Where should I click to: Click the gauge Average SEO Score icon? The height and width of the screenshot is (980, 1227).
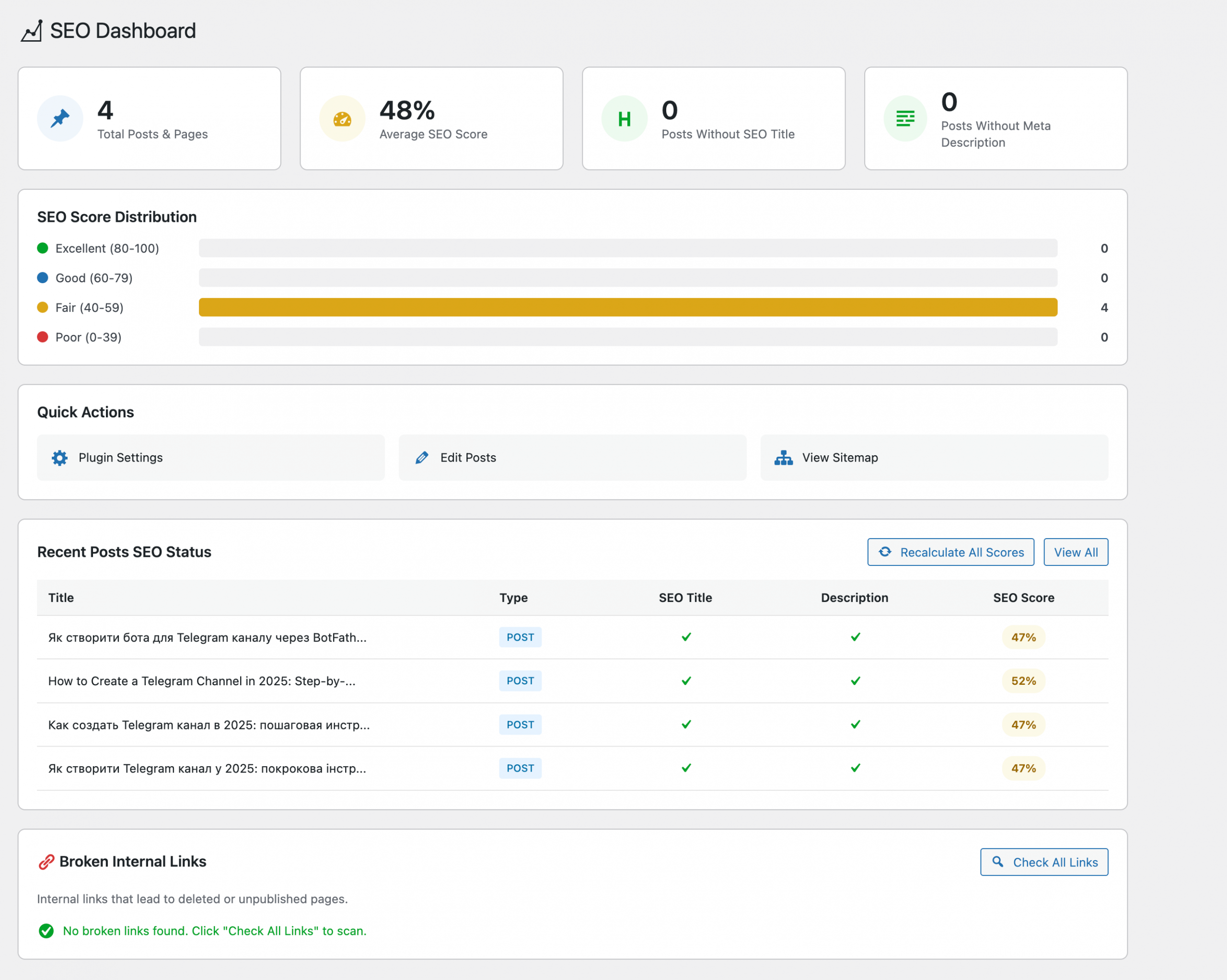(x=342, y=118)
